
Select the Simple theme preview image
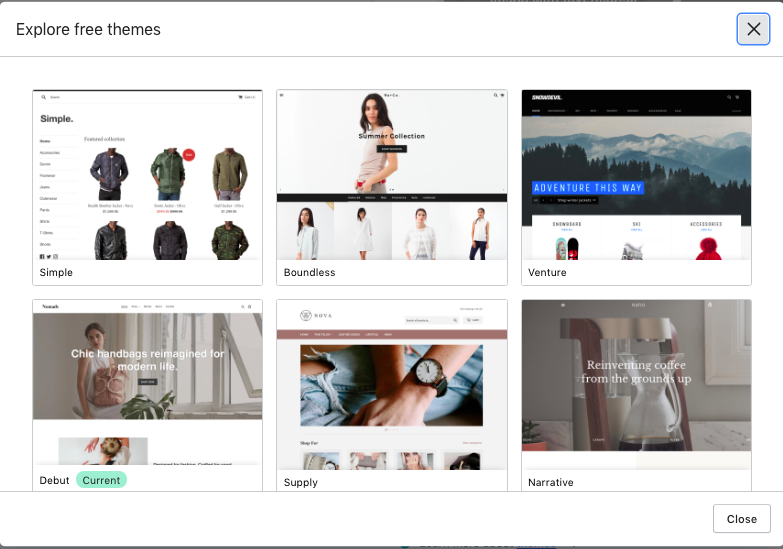click(x=147, y=175)
